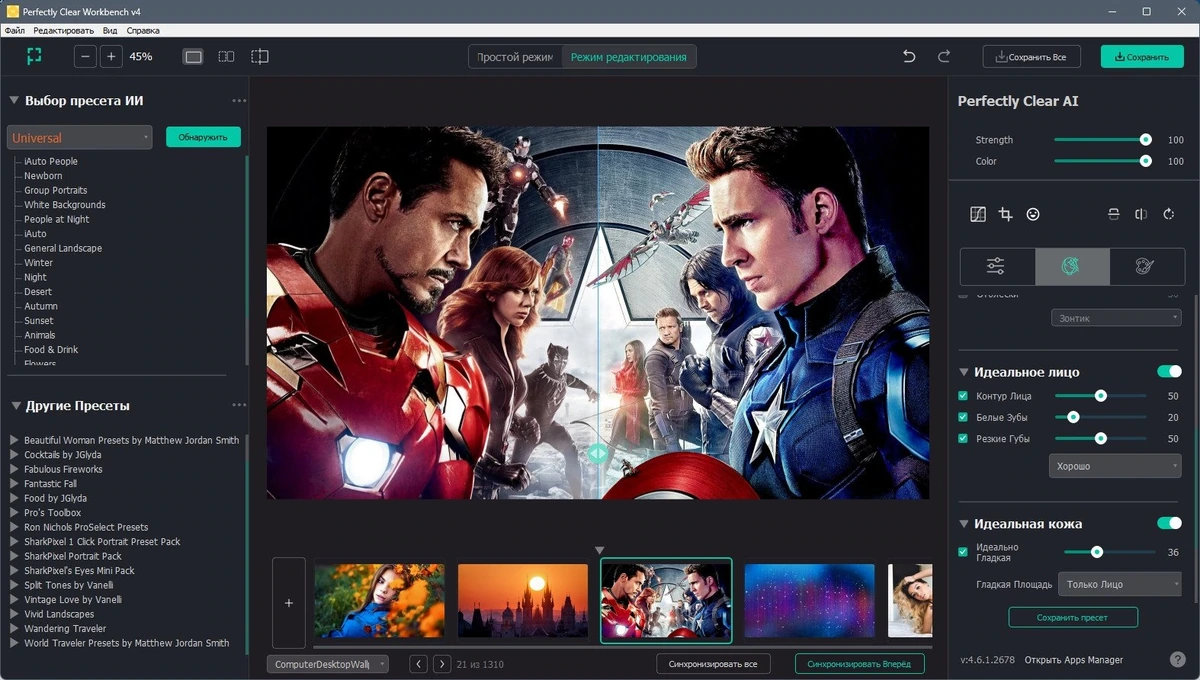Select single image view layout
This screenshot has width=1200, height=680.
[x=193, y=57]
